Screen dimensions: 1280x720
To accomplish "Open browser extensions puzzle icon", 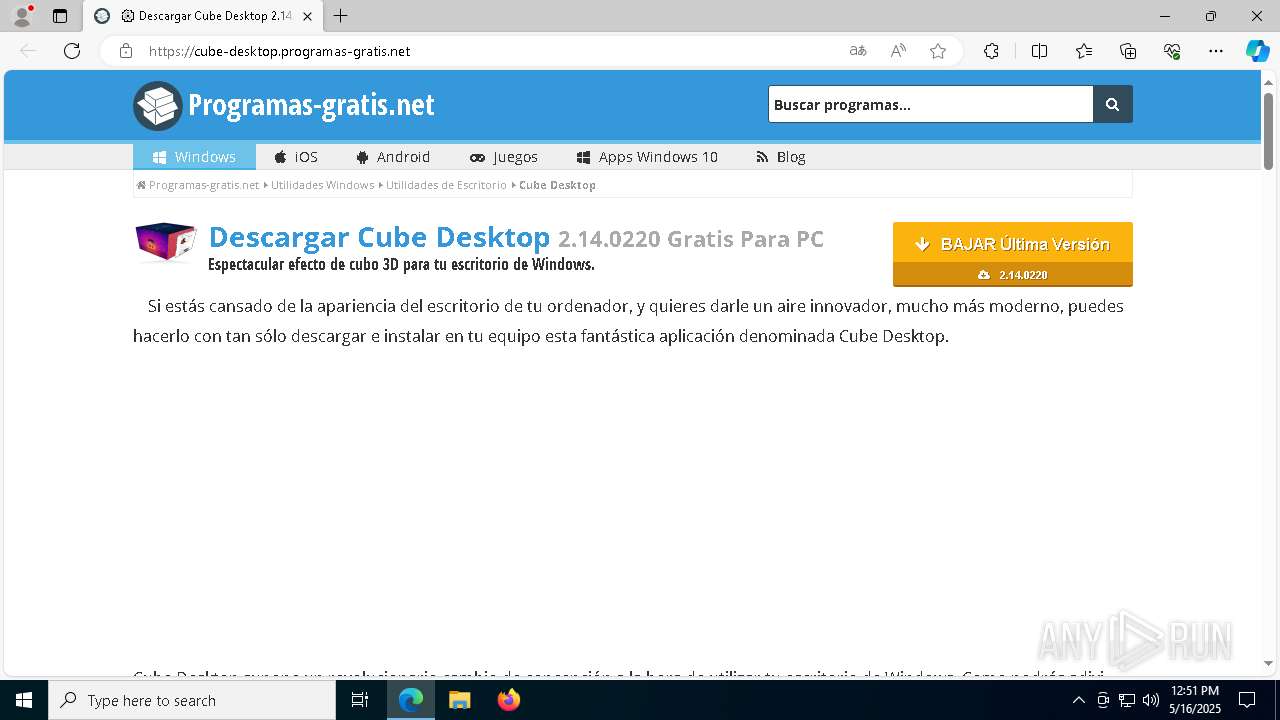I will pyautogui.click(x=991, y=51).
